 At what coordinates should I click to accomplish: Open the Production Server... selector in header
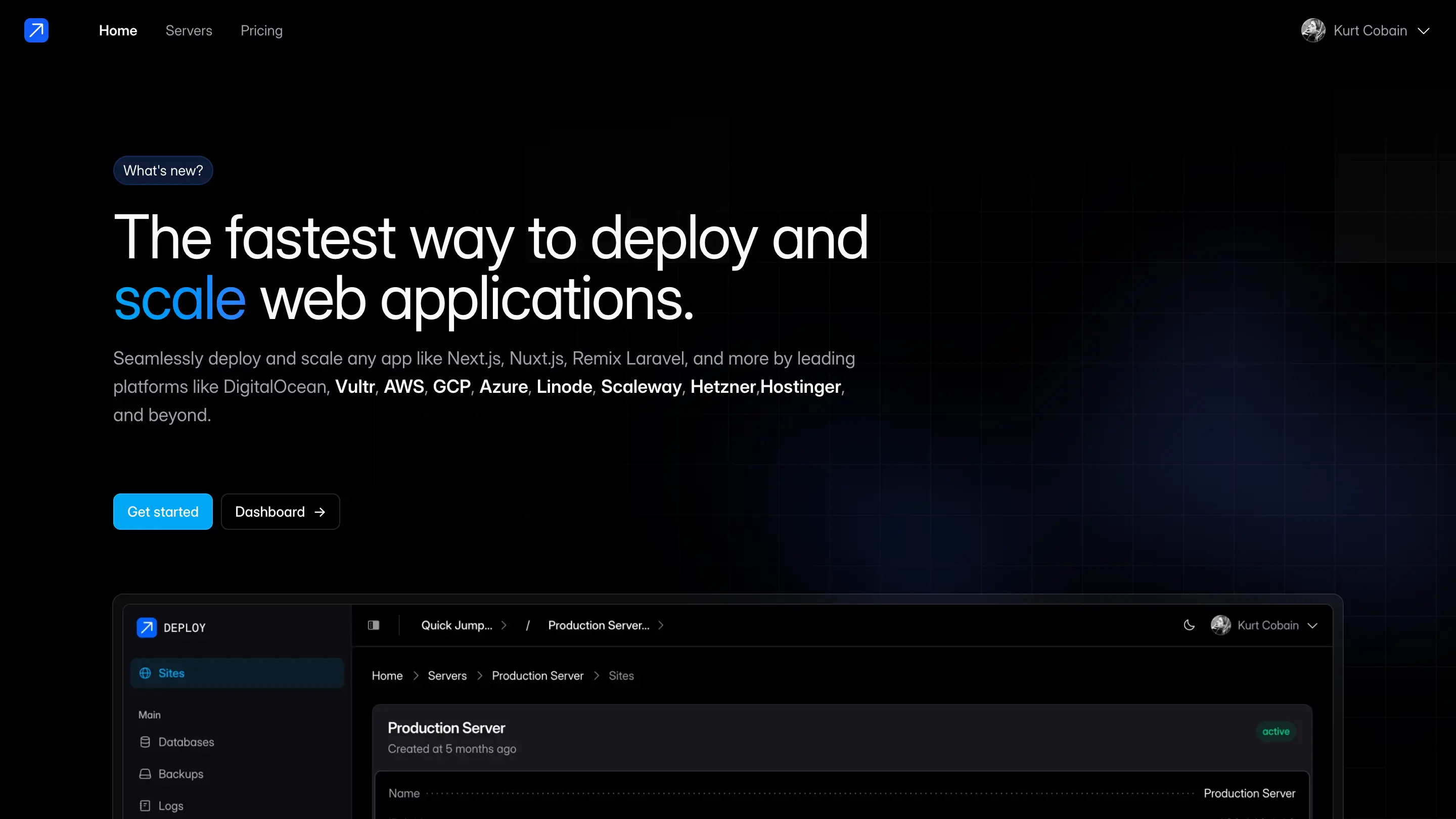606,626
